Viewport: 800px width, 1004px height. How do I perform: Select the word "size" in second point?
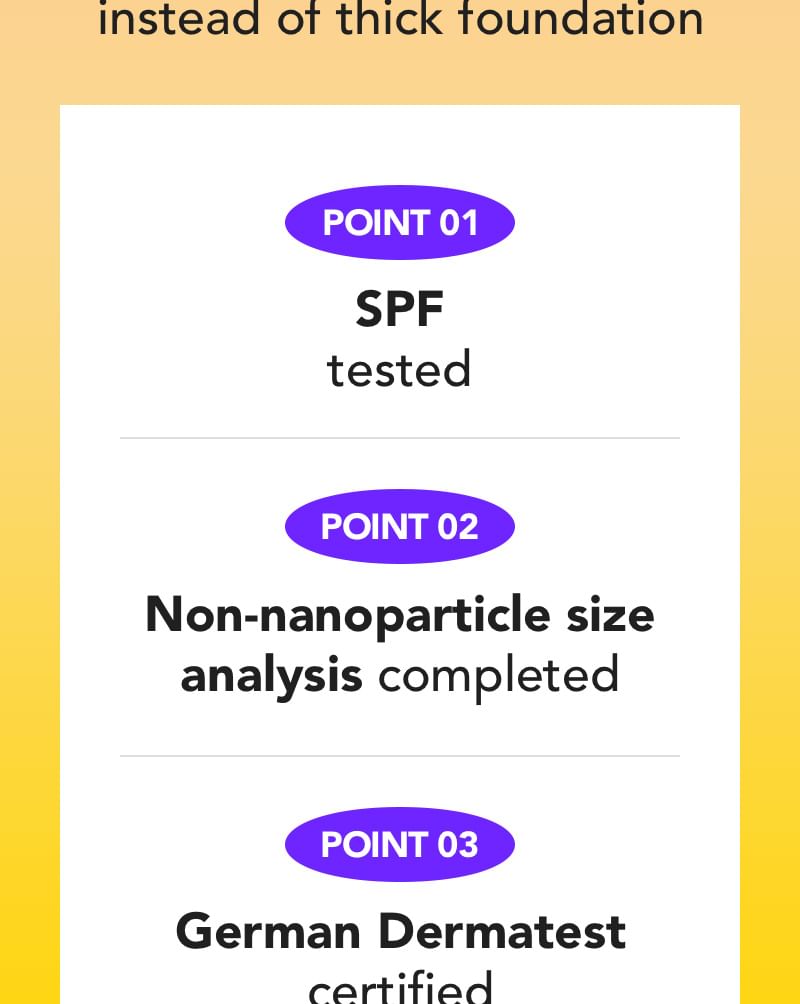pyautogui.click(x=610, y=614)
